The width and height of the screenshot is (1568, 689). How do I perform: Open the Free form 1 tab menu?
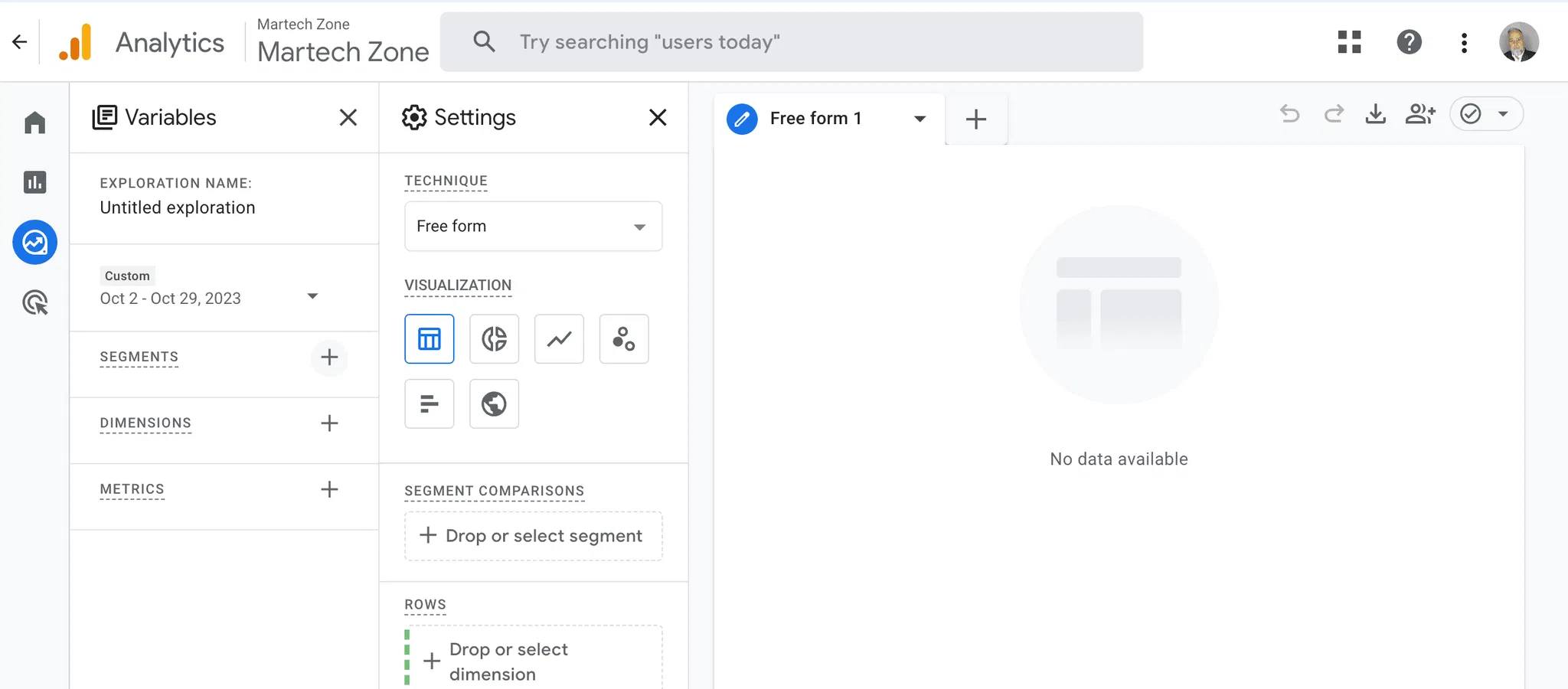click(x=920, y=119)
